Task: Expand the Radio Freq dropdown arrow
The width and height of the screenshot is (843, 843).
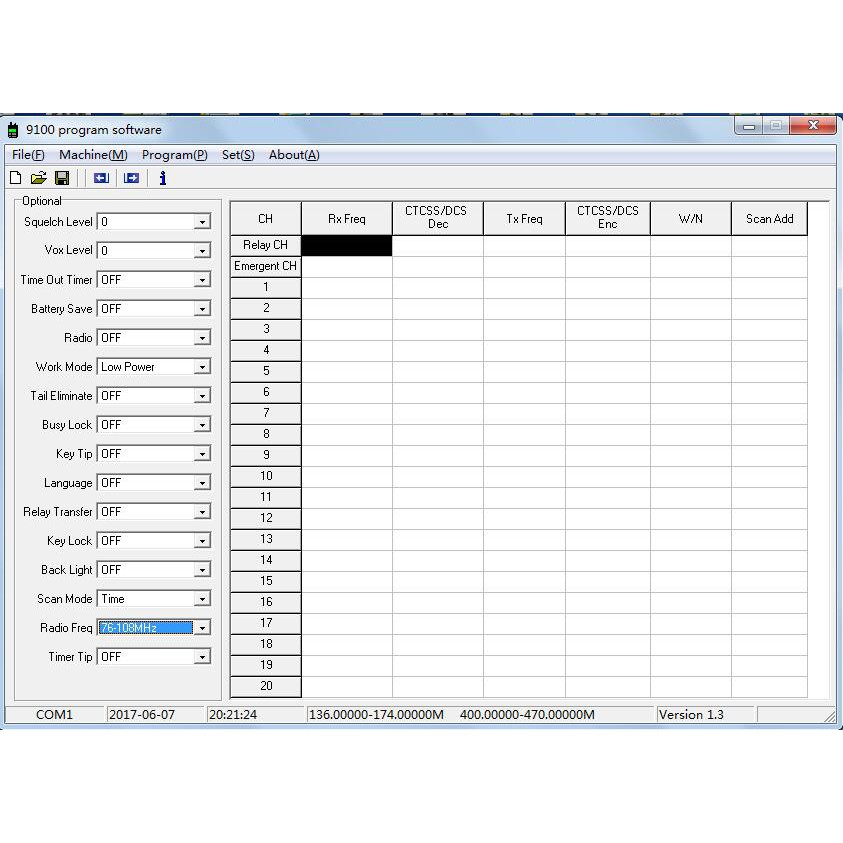Action: 202,628
